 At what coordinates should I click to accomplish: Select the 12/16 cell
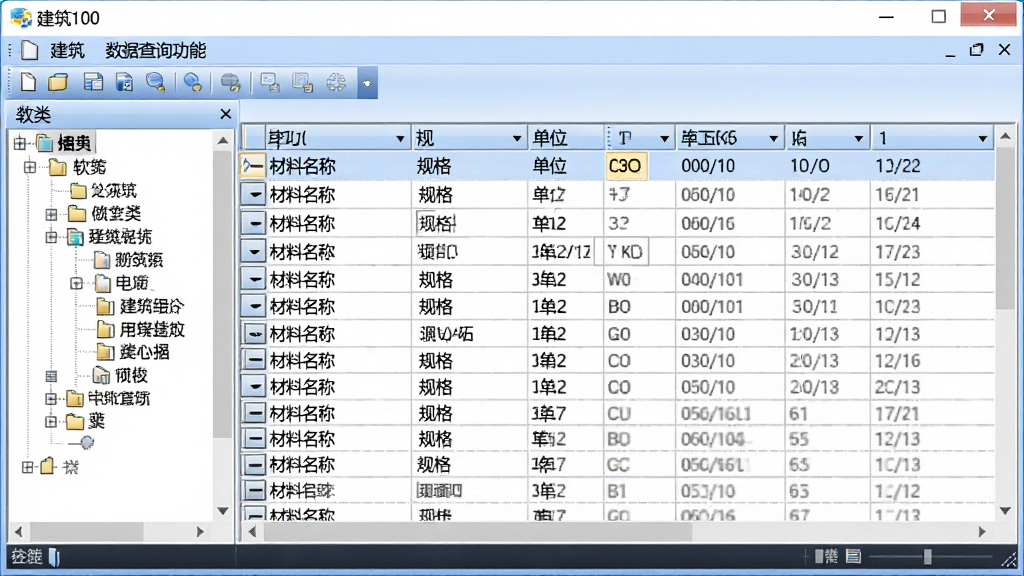pos(932,360)
